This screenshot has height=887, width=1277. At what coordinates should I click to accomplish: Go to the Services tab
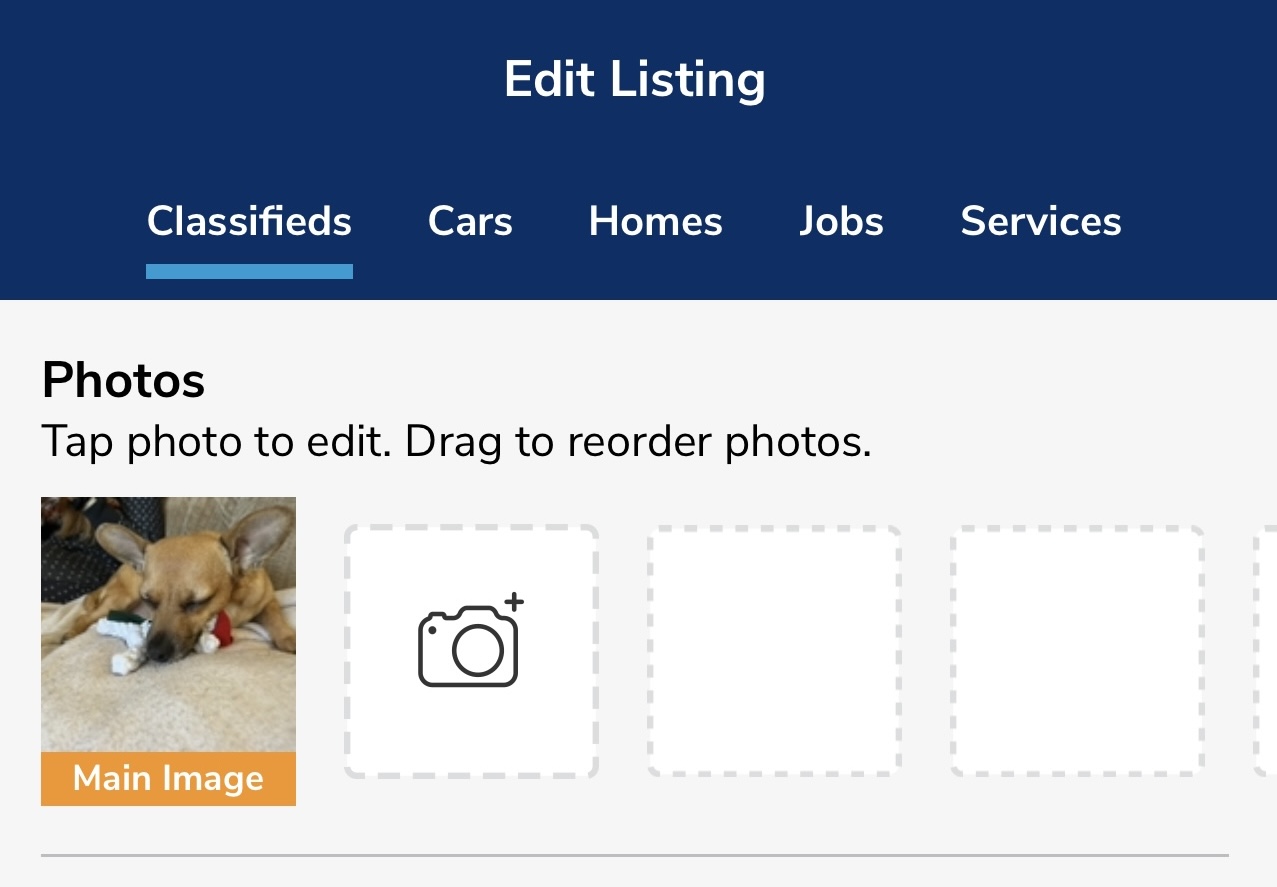tap(1041, 221)
